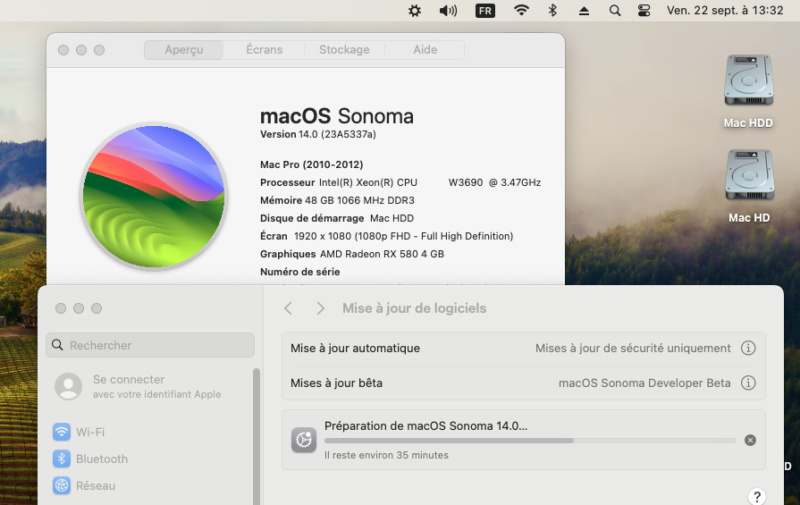The width and height of the screenshot is (800, 505).
Task: Open the Wi-Fi status menu
Action: (x=521, y=10)
